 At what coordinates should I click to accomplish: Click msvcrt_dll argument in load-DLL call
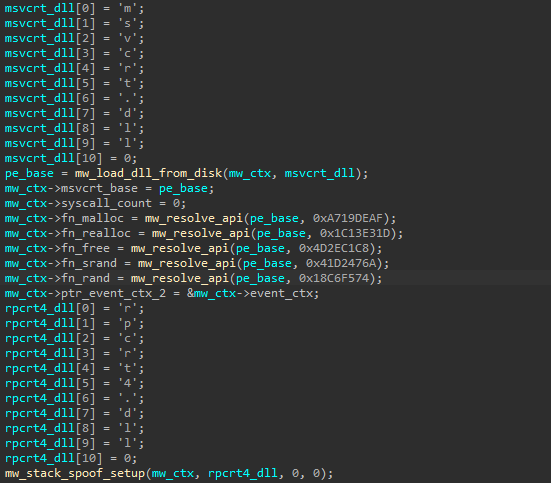coord(319,173)
